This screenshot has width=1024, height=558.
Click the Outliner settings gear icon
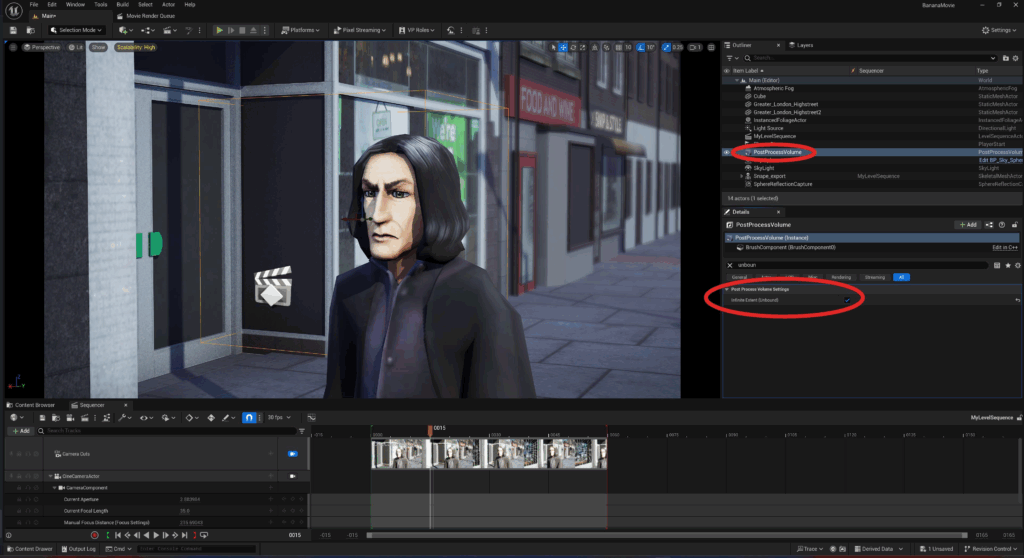pos(1015,59)
